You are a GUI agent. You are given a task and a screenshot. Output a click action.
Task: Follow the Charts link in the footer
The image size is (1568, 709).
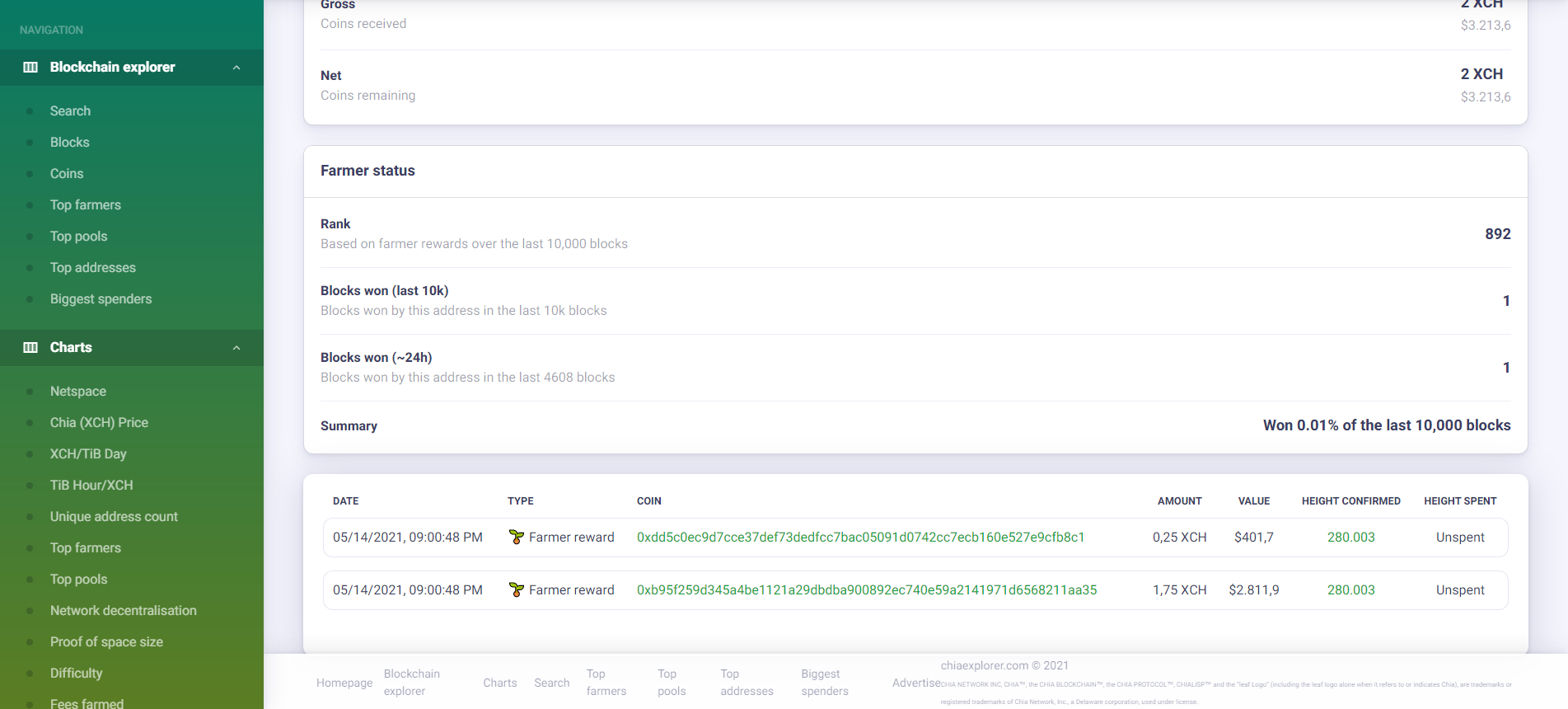point(500,683)
